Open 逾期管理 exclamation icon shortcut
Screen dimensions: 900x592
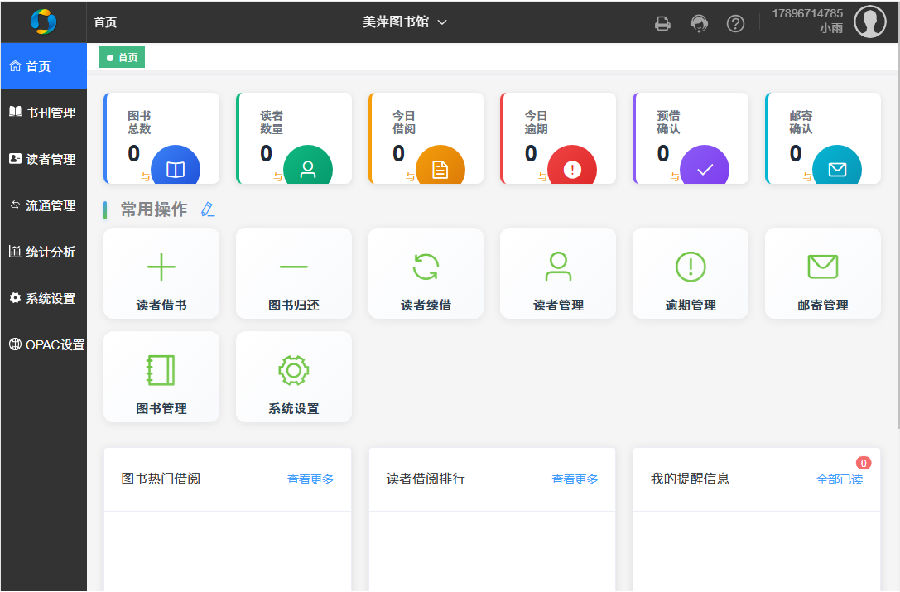[x=690, y=267]
